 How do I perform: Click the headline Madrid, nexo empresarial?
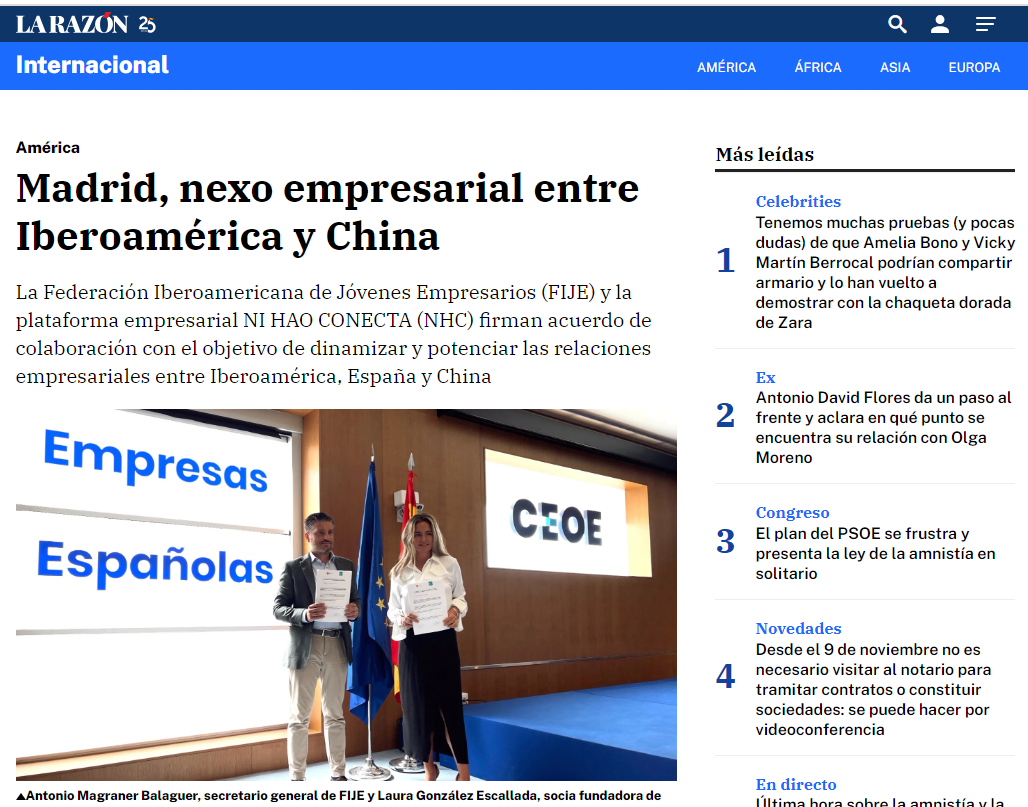(327, 212)
